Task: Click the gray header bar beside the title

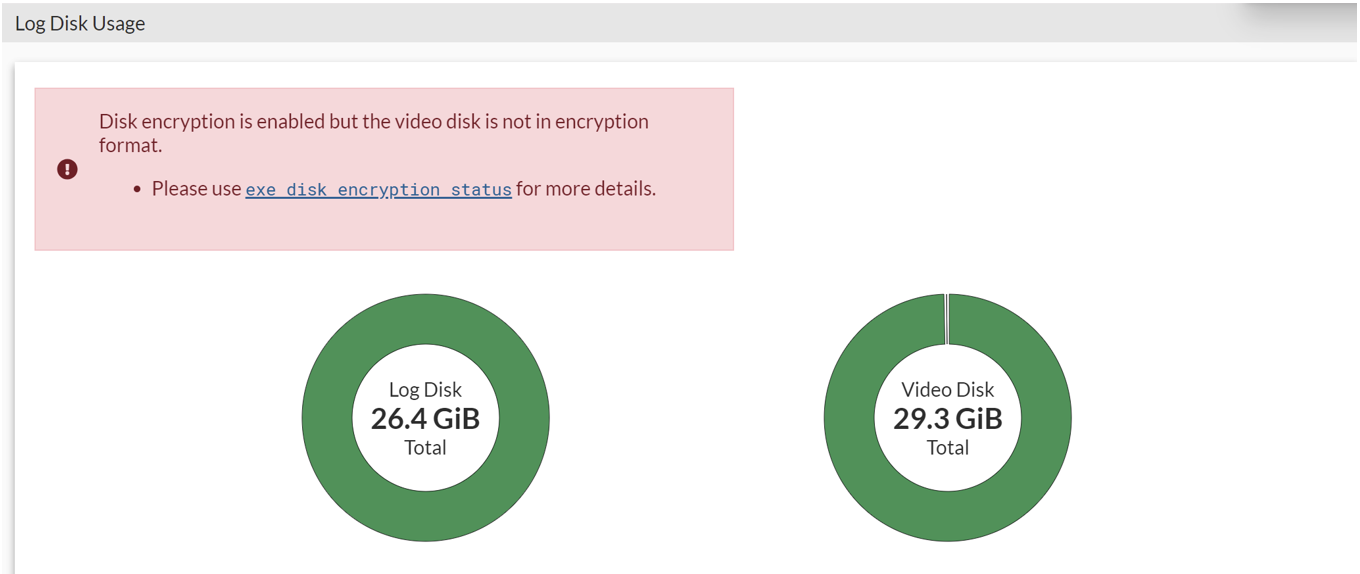Action: (x=700, y=23)
